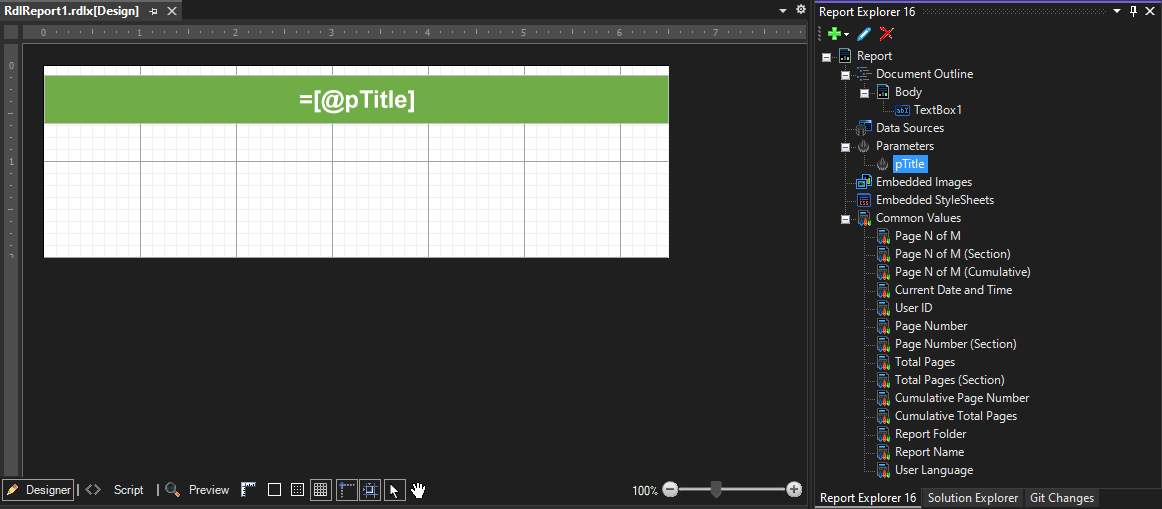
Task: Collapse the Parameters tree node
Action: [x=845, y=147]
